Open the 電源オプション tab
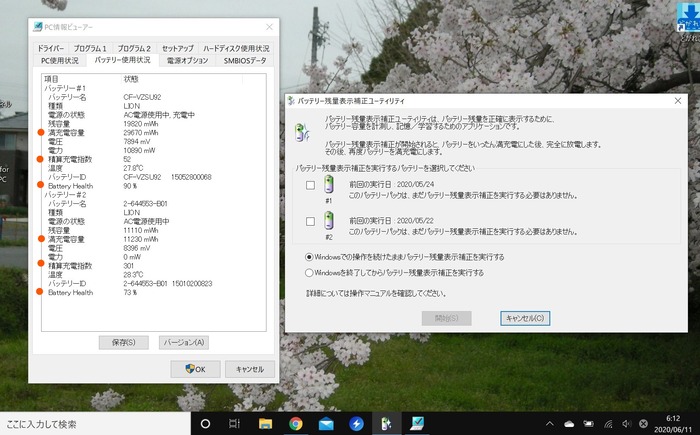This screenshot has height=435, width=700. coord(188,60)
